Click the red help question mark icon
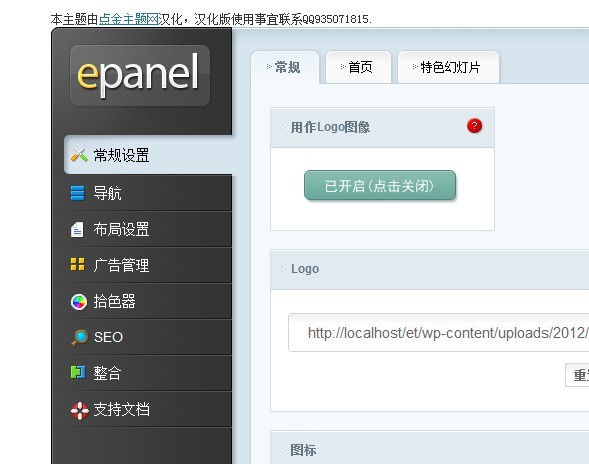The image size is (589, 464). (474, 126)
